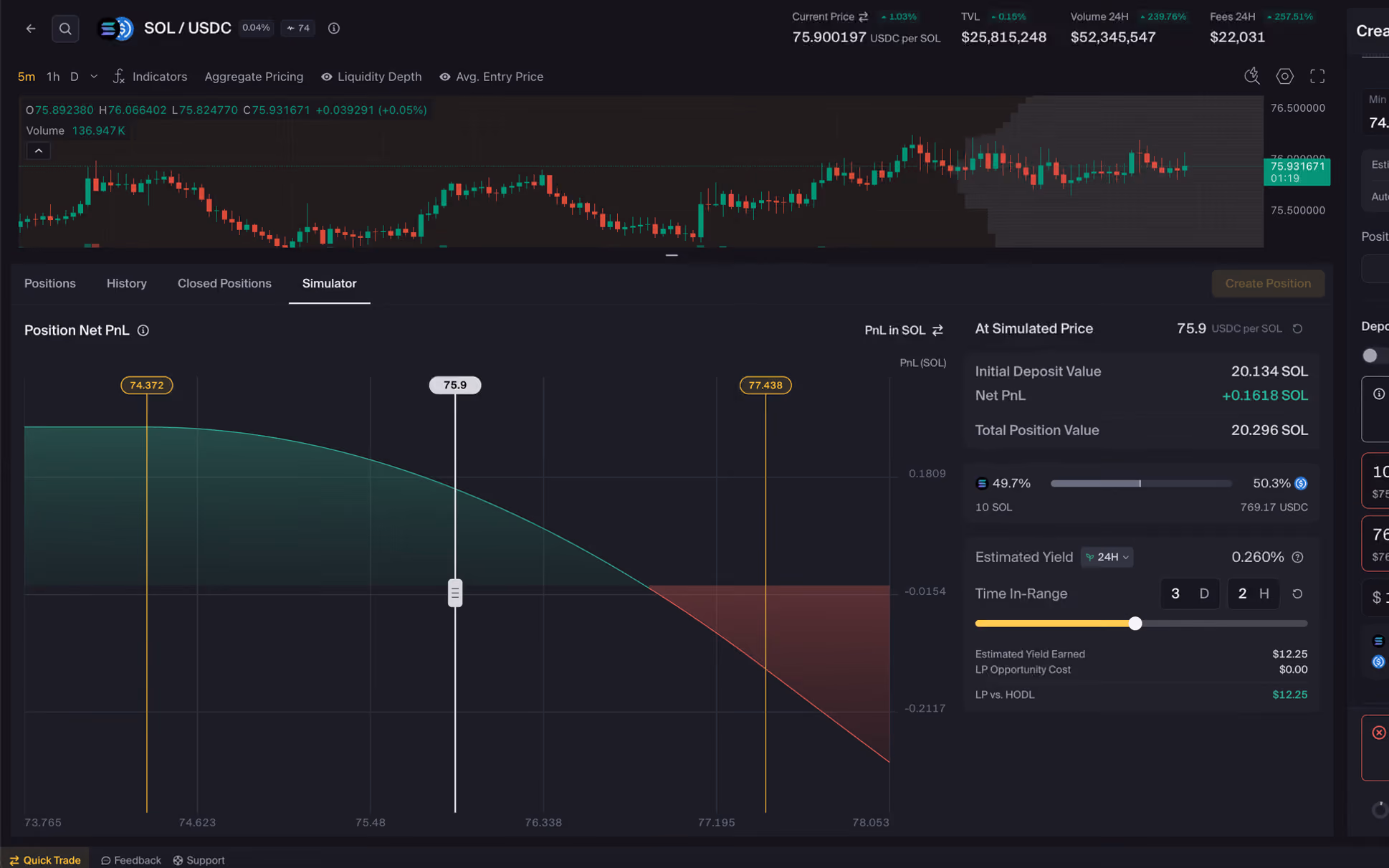Click the 0.04% fee tier badge
Image resolution: width=1389 pixels, height=868 pixels.
256,28
